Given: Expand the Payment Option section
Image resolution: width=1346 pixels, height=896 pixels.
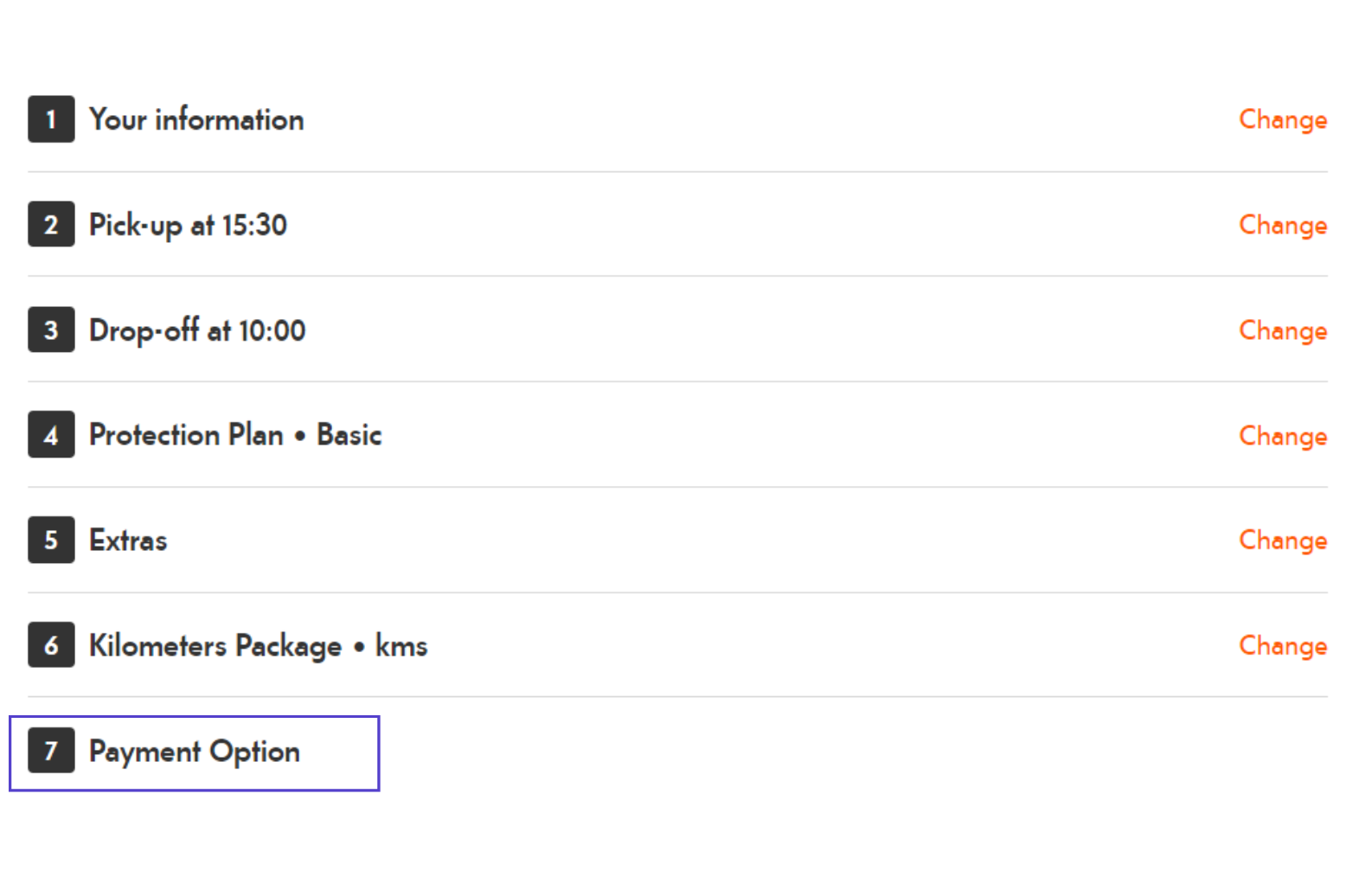Looking at the screenshot, I should click(195, 752).
